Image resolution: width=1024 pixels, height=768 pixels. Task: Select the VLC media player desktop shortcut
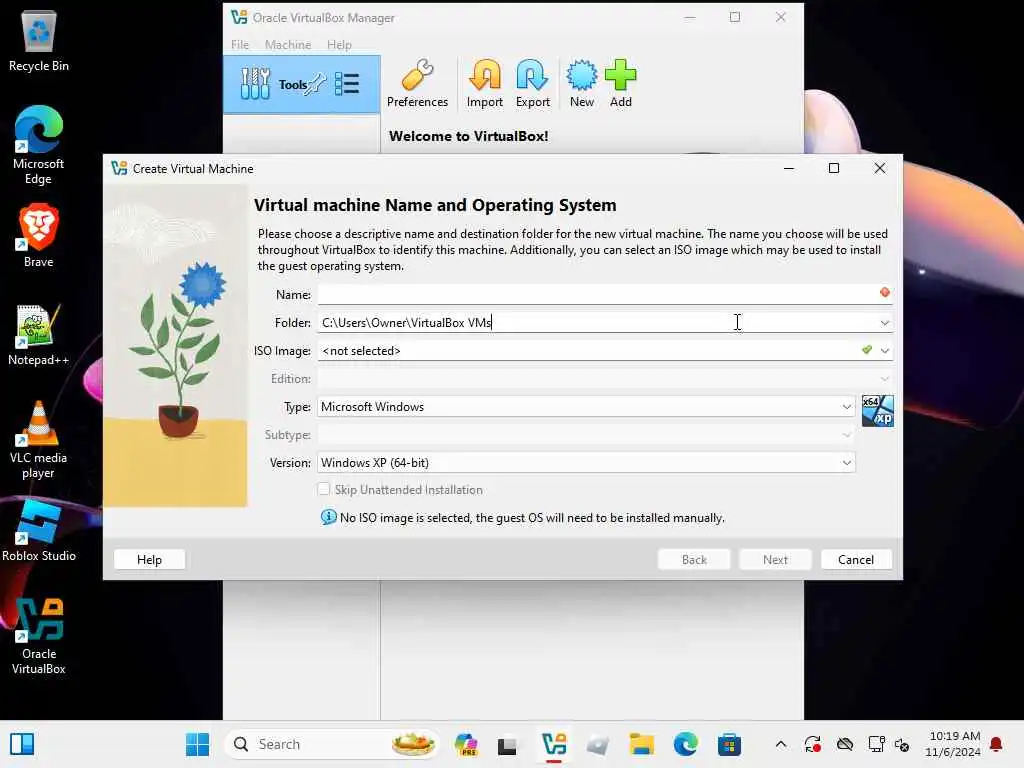[39, 440]
